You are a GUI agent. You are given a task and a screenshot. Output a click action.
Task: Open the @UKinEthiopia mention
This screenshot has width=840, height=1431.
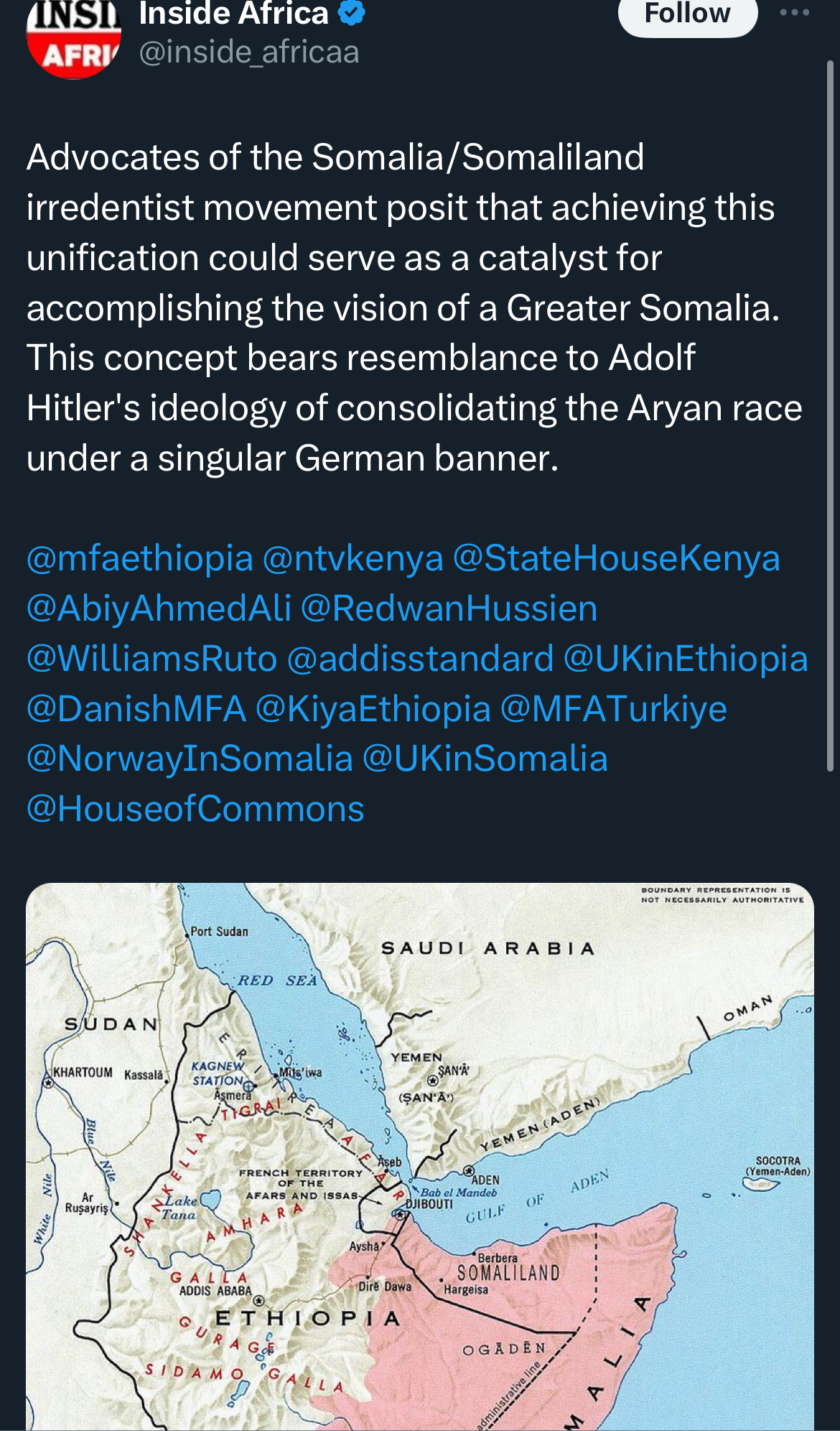point(686,659)
